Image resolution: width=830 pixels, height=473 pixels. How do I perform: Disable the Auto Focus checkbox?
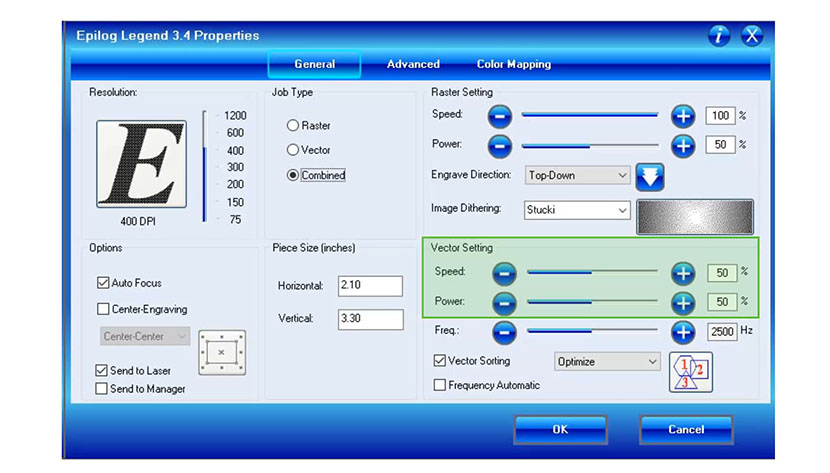click(x=103, y=283)
